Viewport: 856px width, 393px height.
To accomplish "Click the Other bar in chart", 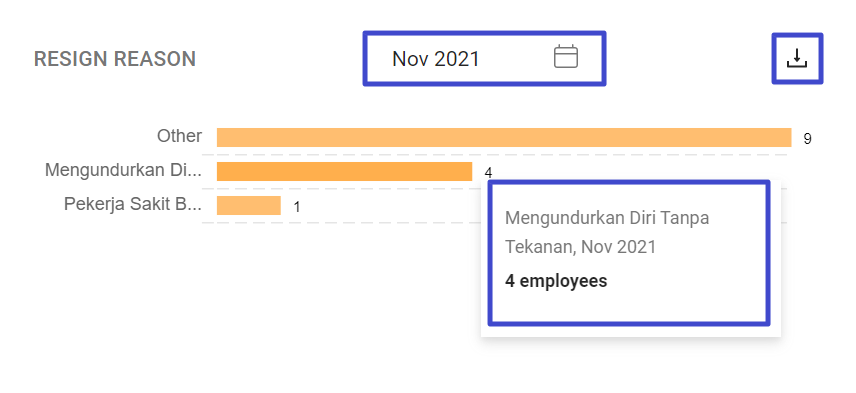I will tap(504, 138).
